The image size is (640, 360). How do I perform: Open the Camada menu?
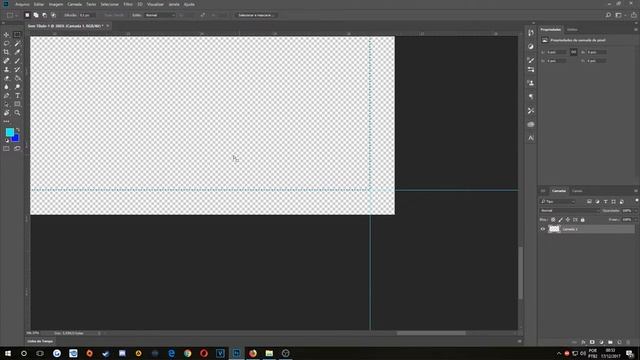[x=75, y=4]
